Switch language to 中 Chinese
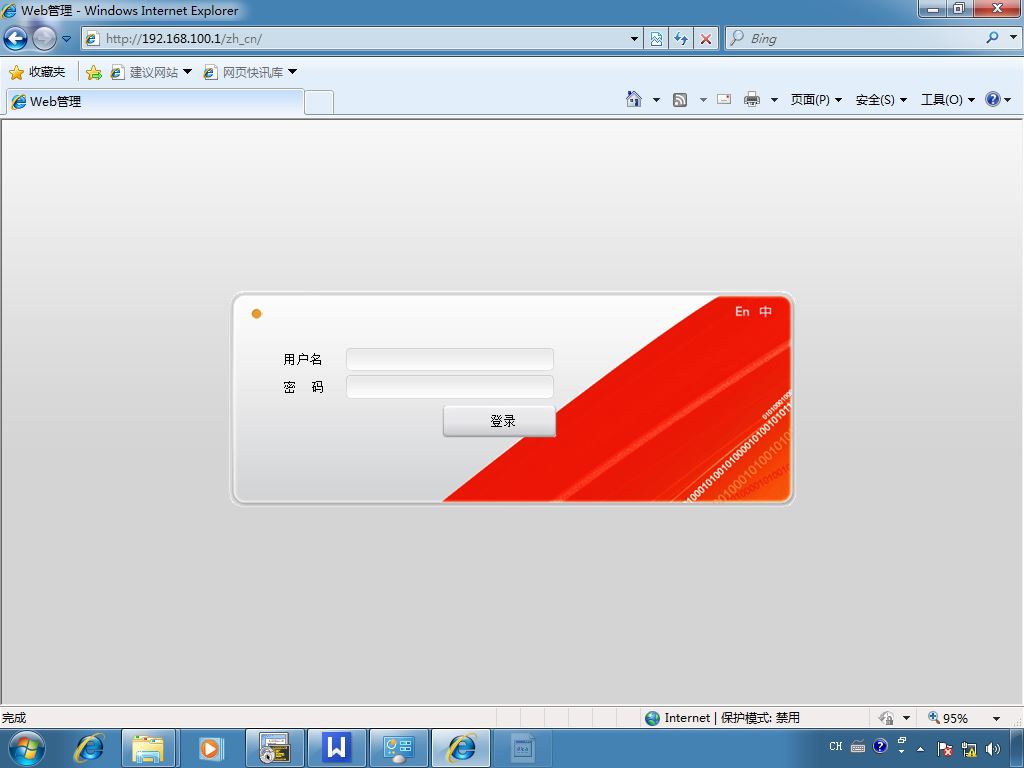 765,312
